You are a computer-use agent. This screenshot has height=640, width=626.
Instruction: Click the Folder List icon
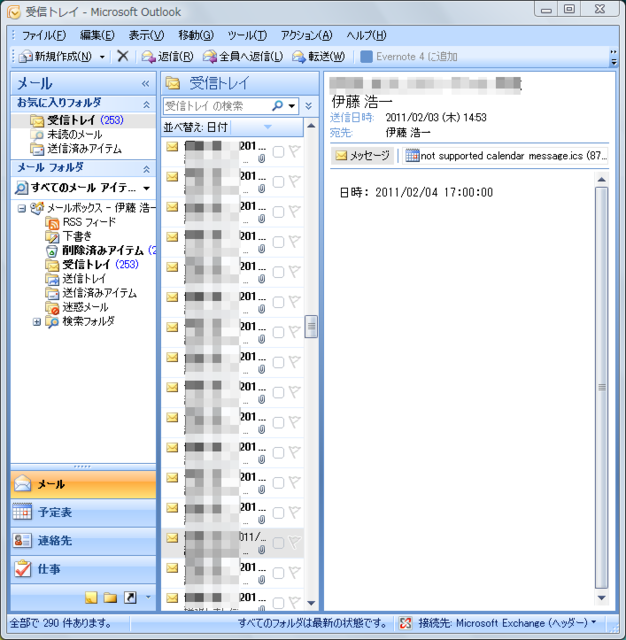coord(110,598)
